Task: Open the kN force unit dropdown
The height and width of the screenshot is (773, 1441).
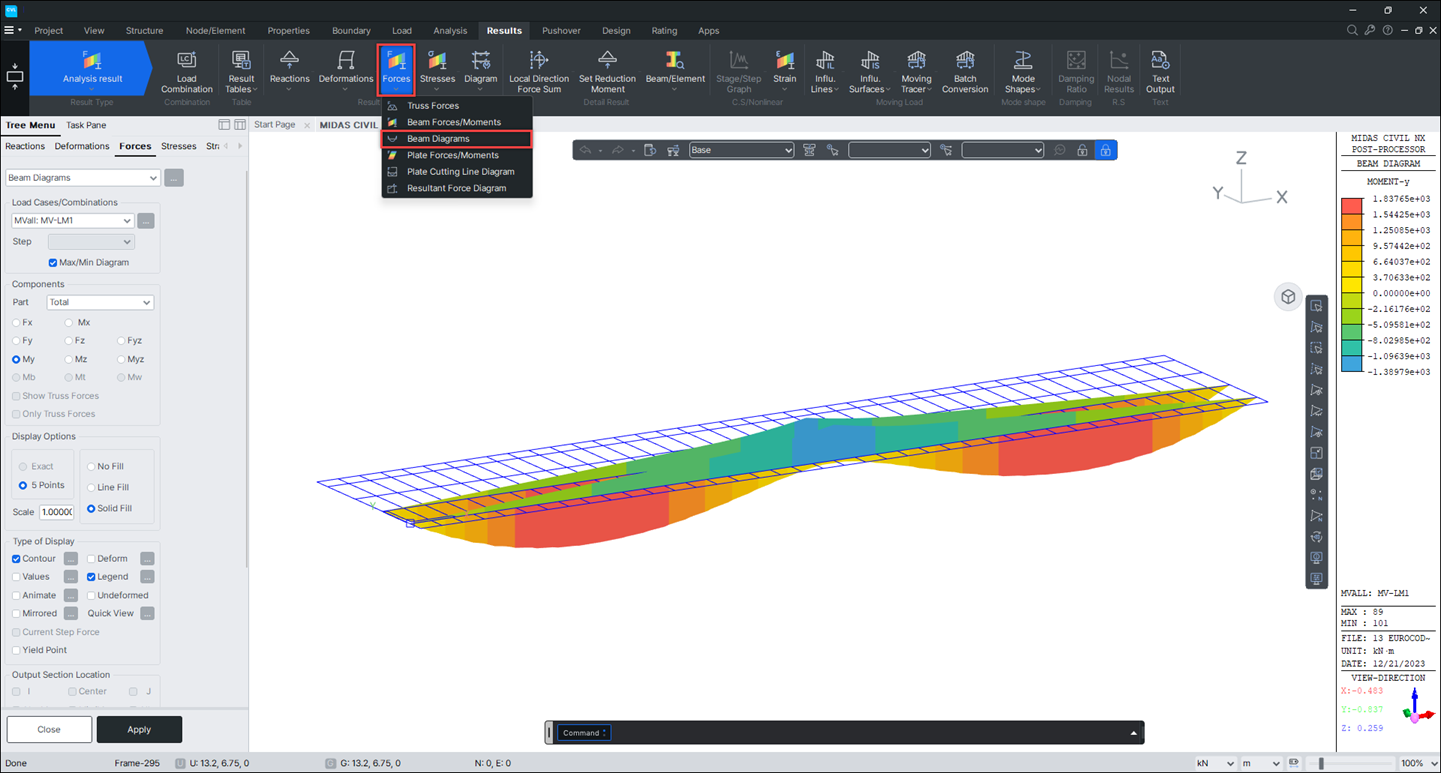Action: 1216,763
